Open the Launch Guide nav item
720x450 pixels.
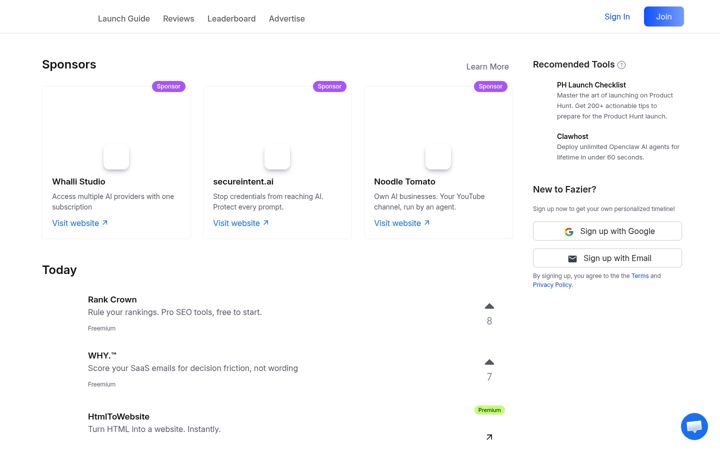tap(124, 19)
